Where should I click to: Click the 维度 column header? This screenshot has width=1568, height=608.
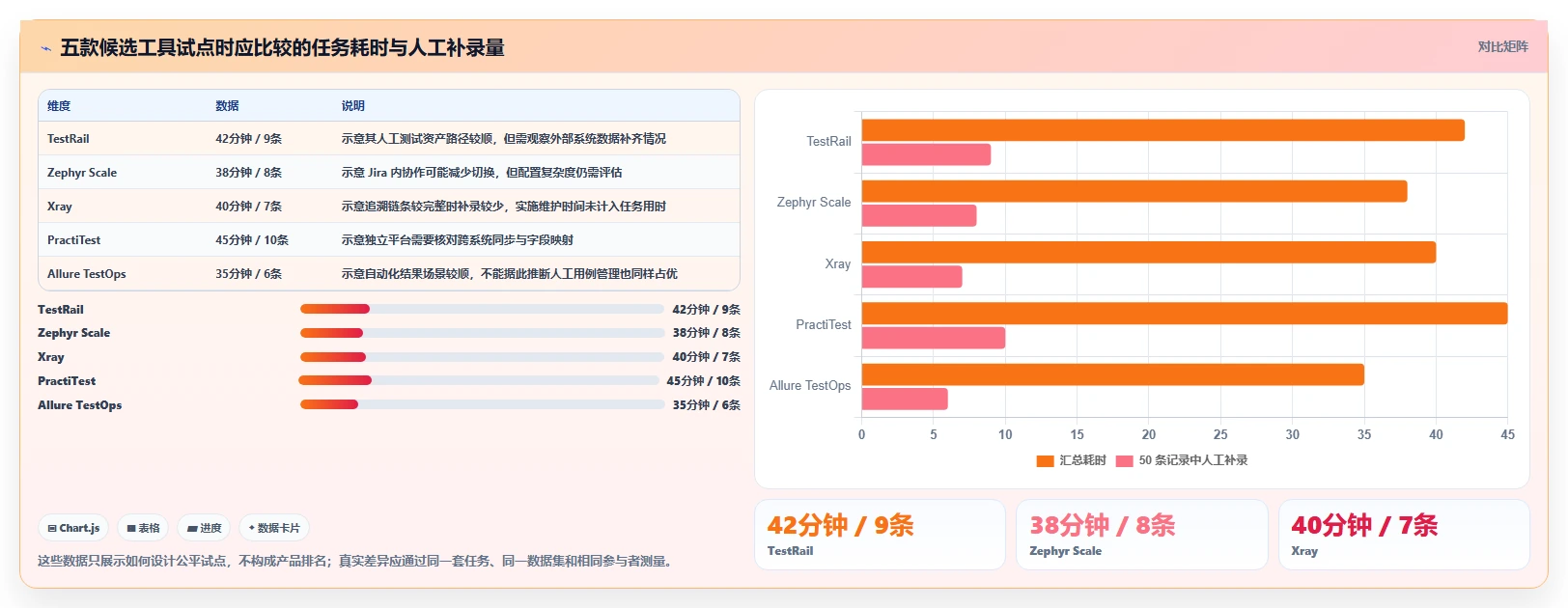[x=59, y=106]
